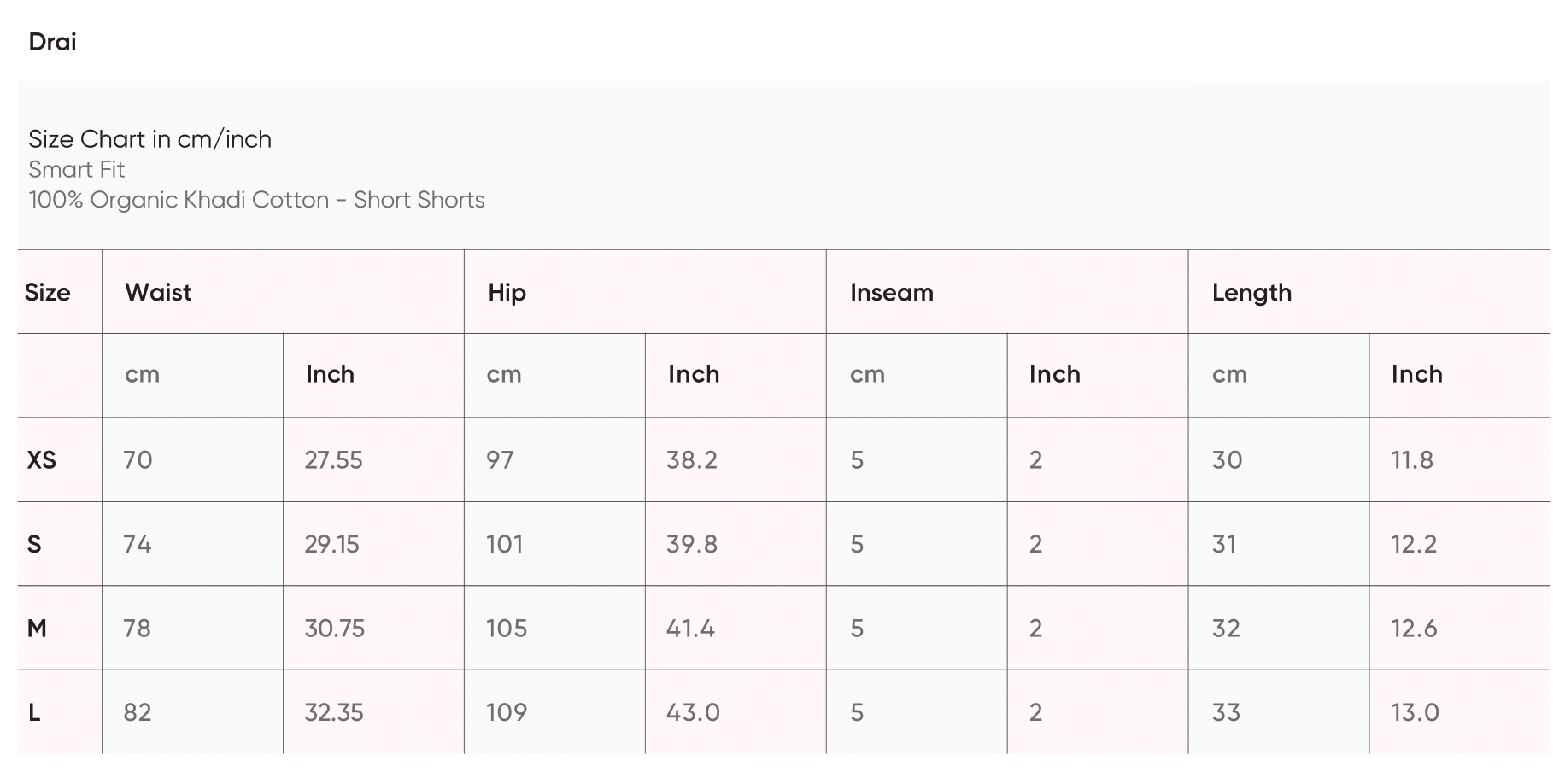The height and width of the screenshot is (784, 1565).
Task: Click the M size row label
Action: pos(37,629)
